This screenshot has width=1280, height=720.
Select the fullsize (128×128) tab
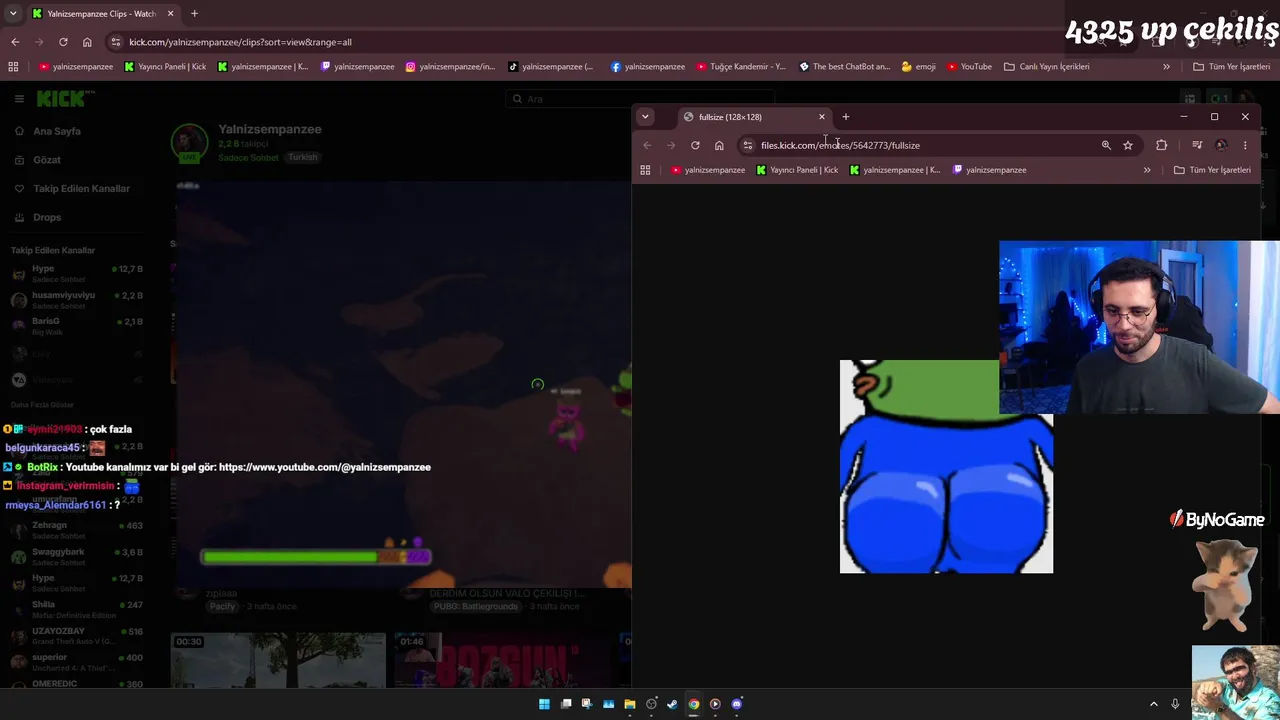755,117
